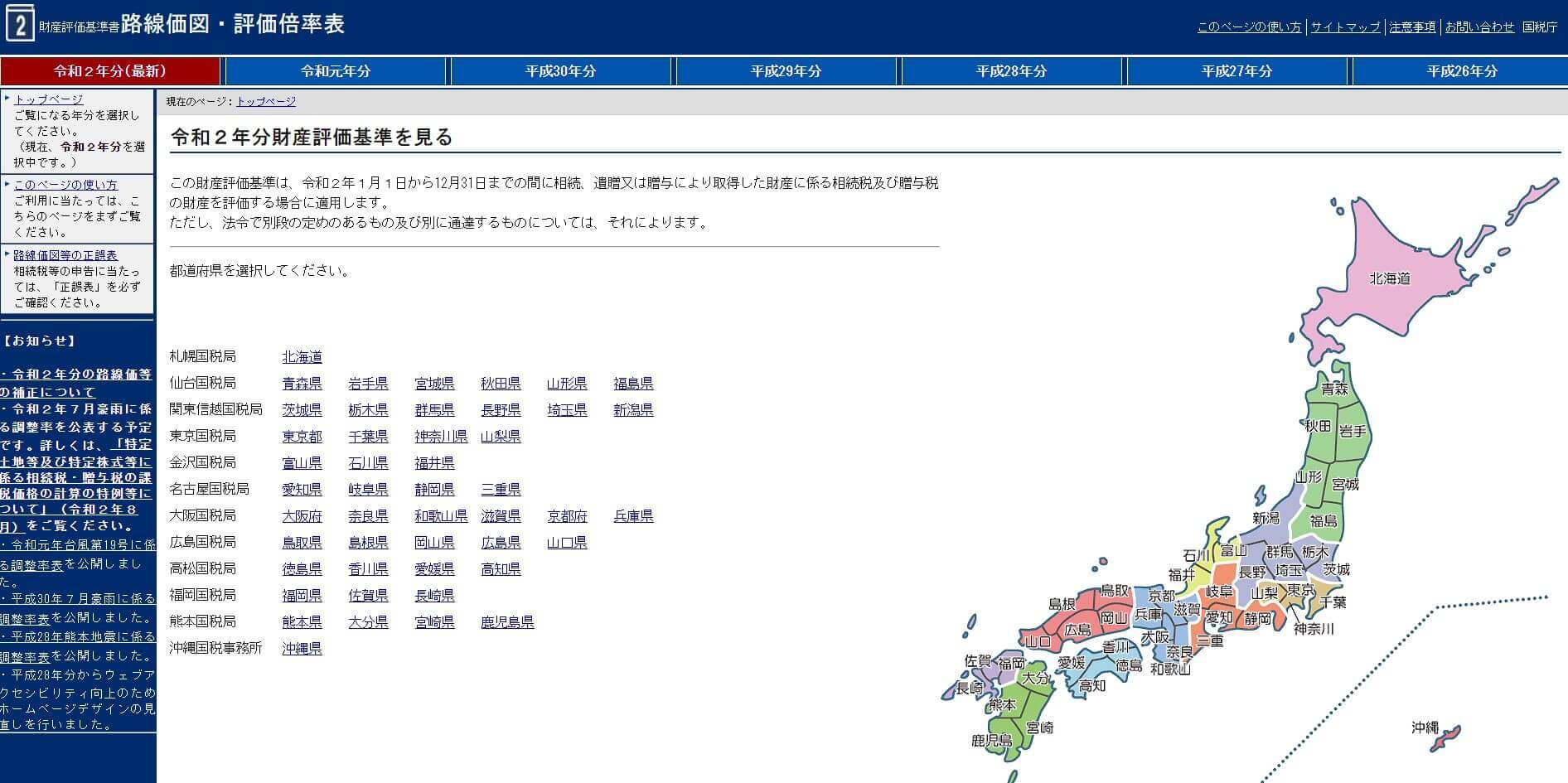
Task: Click the トップページ sidebar link
Action: (49, 99)
